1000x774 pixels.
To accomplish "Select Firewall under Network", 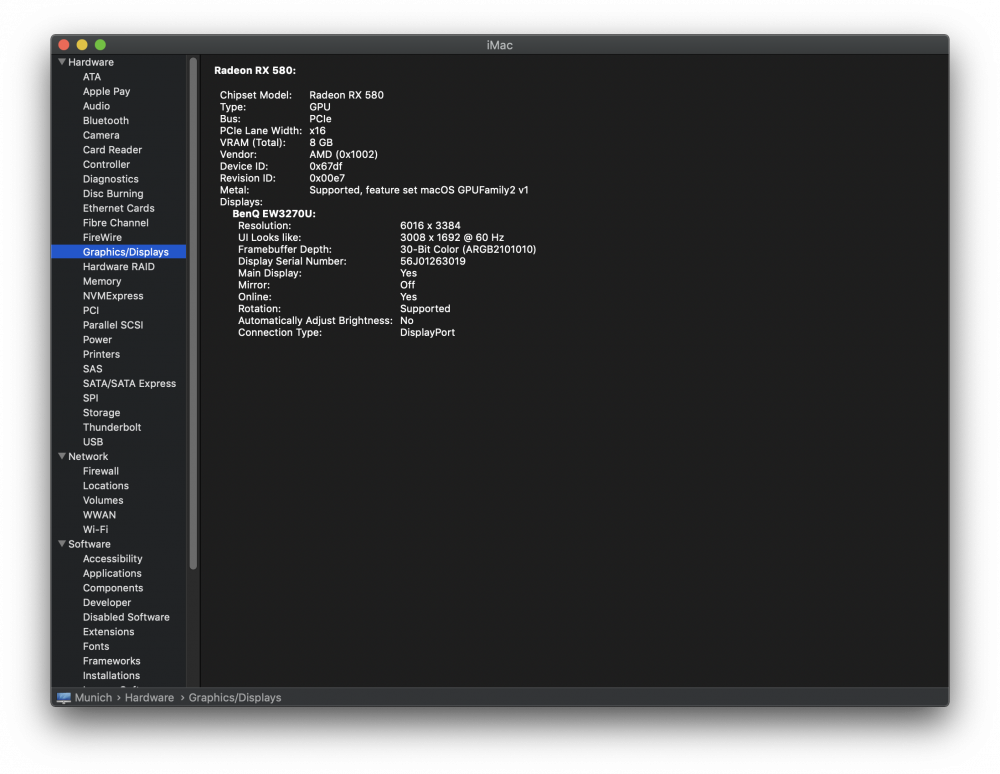I will 101,471.
